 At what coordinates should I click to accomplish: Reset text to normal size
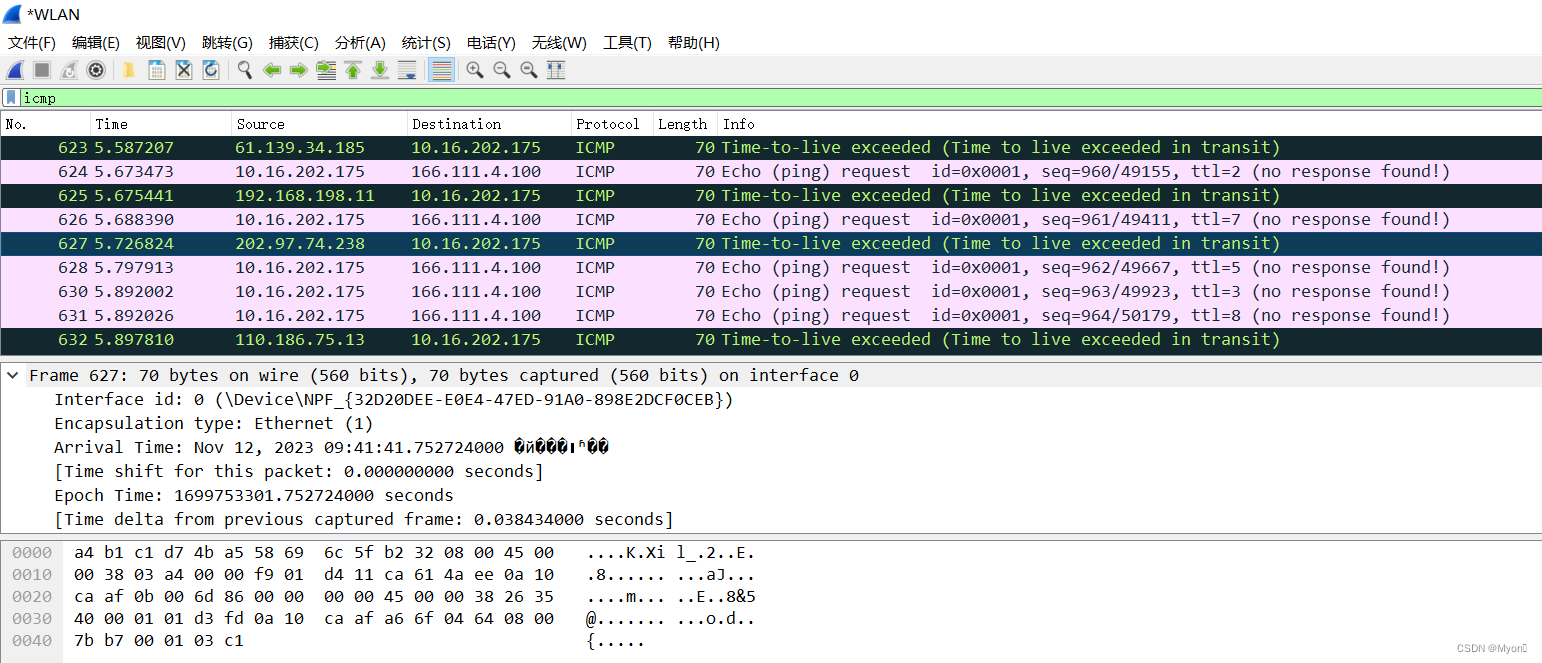pyautogui.click(x=529, y=70)
